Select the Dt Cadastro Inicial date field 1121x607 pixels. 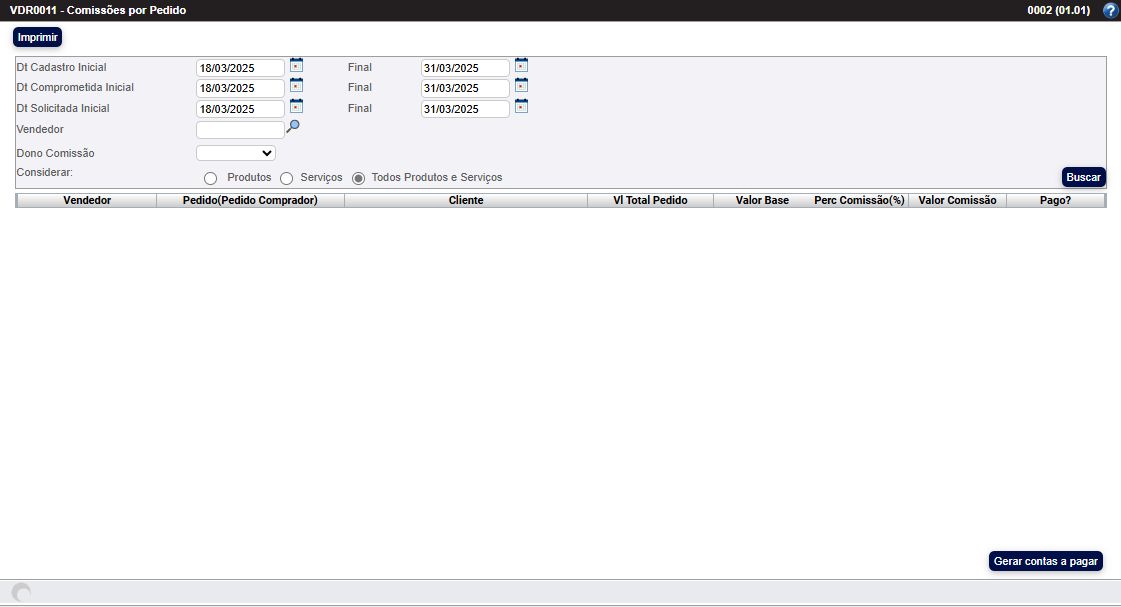click(x=240, y=67)
